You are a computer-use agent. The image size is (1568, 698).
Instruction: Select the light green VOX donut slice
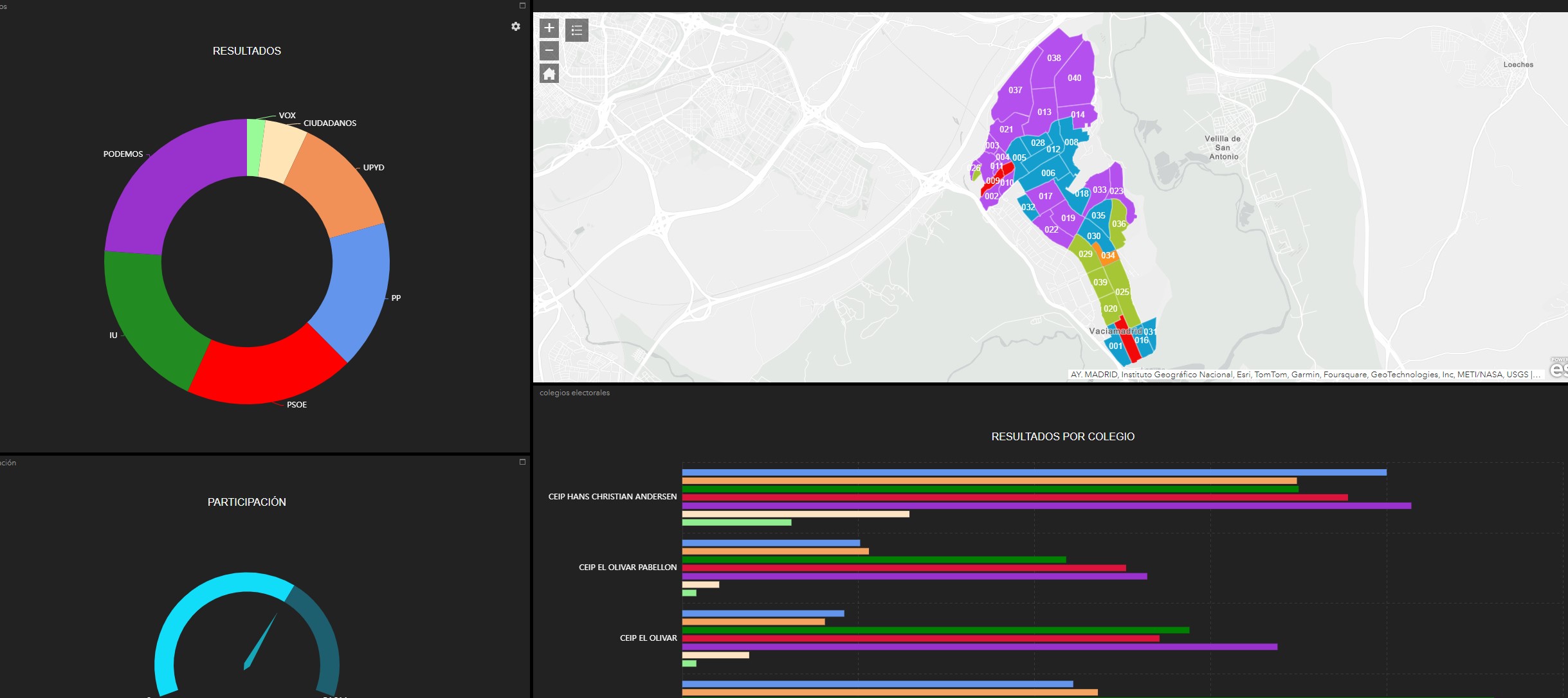253,147
